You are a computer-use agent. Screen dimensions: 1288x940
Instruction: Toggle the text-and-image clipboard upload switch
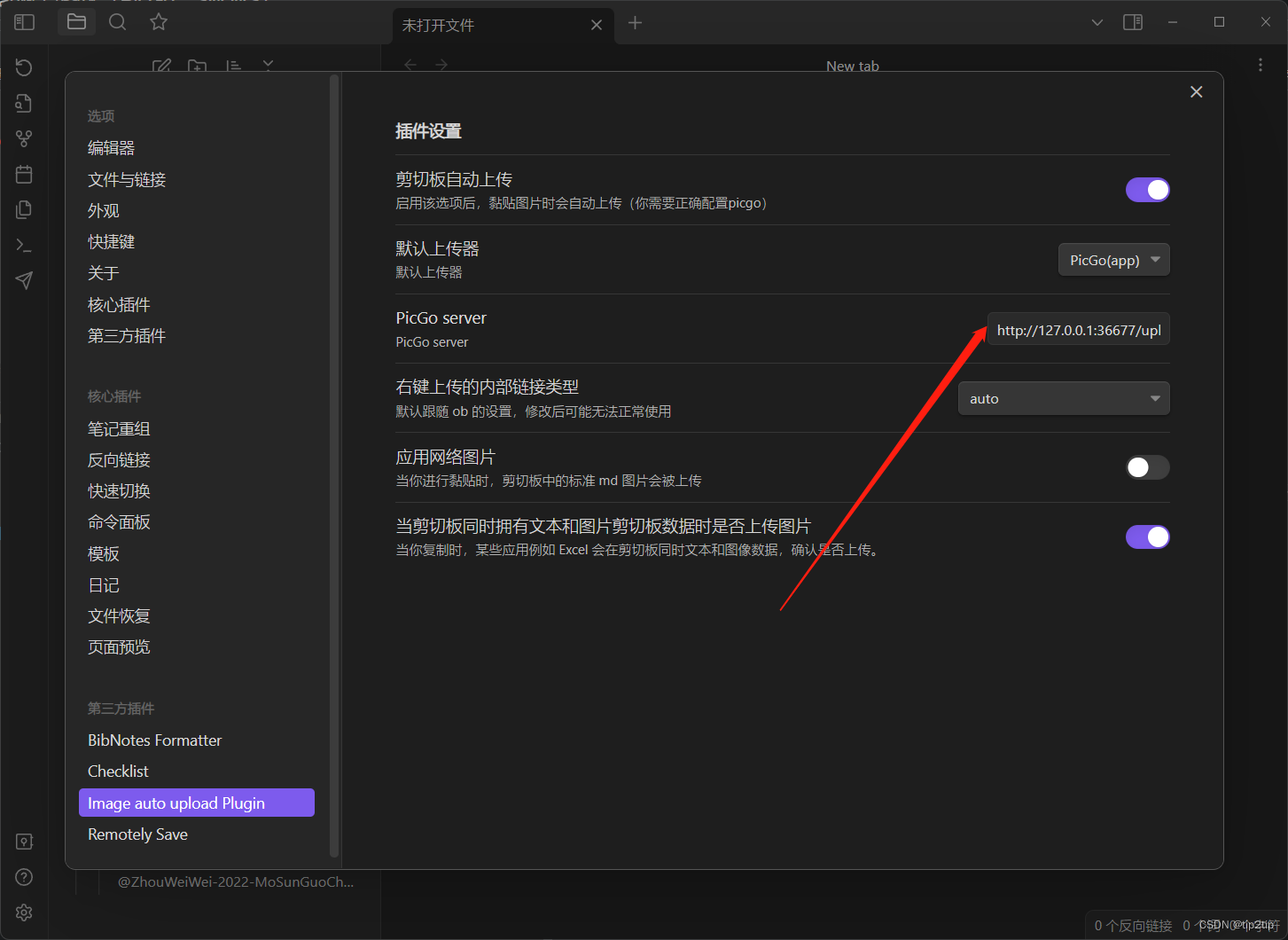click(1148, 537)
